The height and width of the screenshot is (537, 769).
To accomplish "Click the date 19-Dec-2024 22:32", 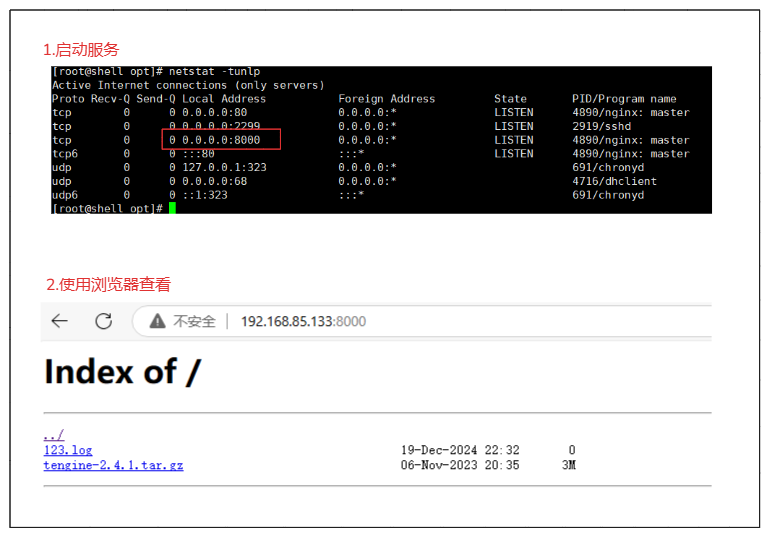I will [460, 450].
